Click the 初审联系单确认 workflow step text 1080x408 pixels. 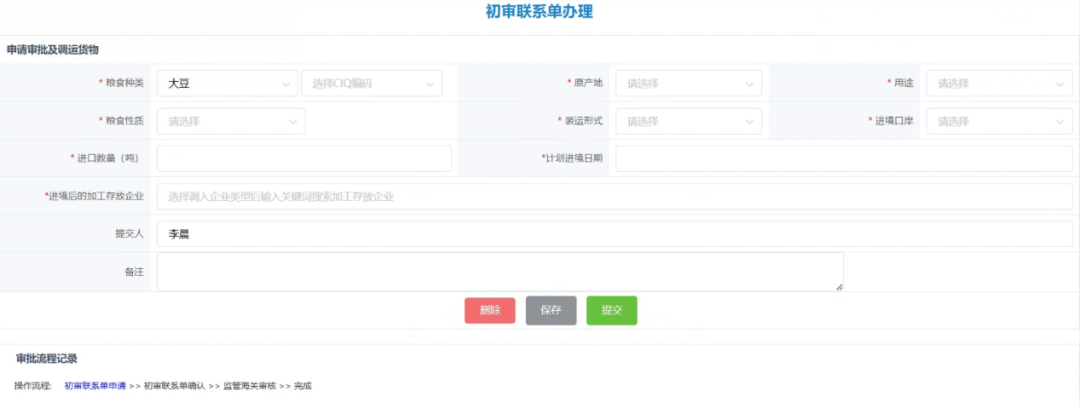(174, 386)
